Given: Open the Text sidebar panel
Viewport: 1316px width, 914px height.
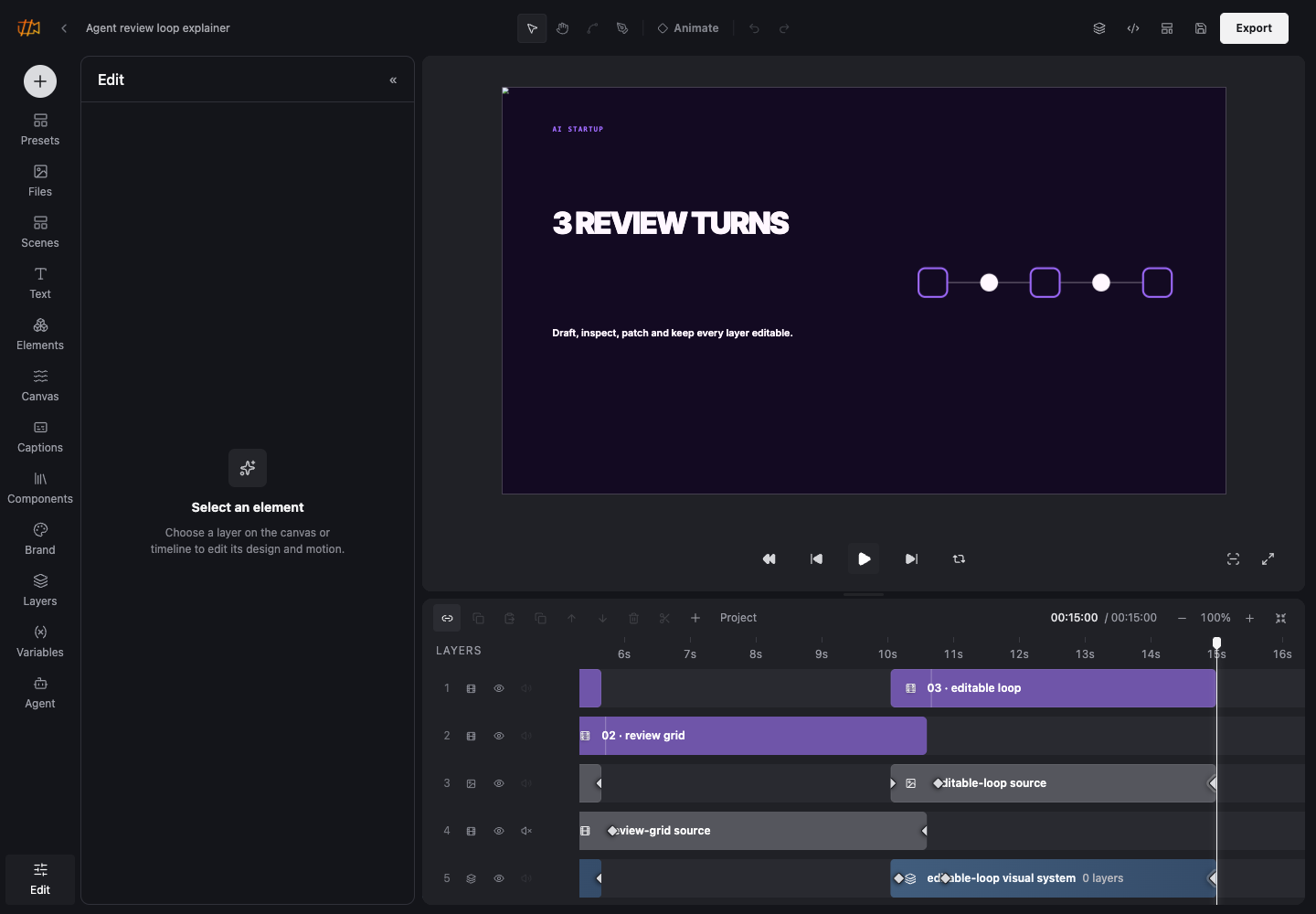Looking at the screenshot, I should [40, 283].
